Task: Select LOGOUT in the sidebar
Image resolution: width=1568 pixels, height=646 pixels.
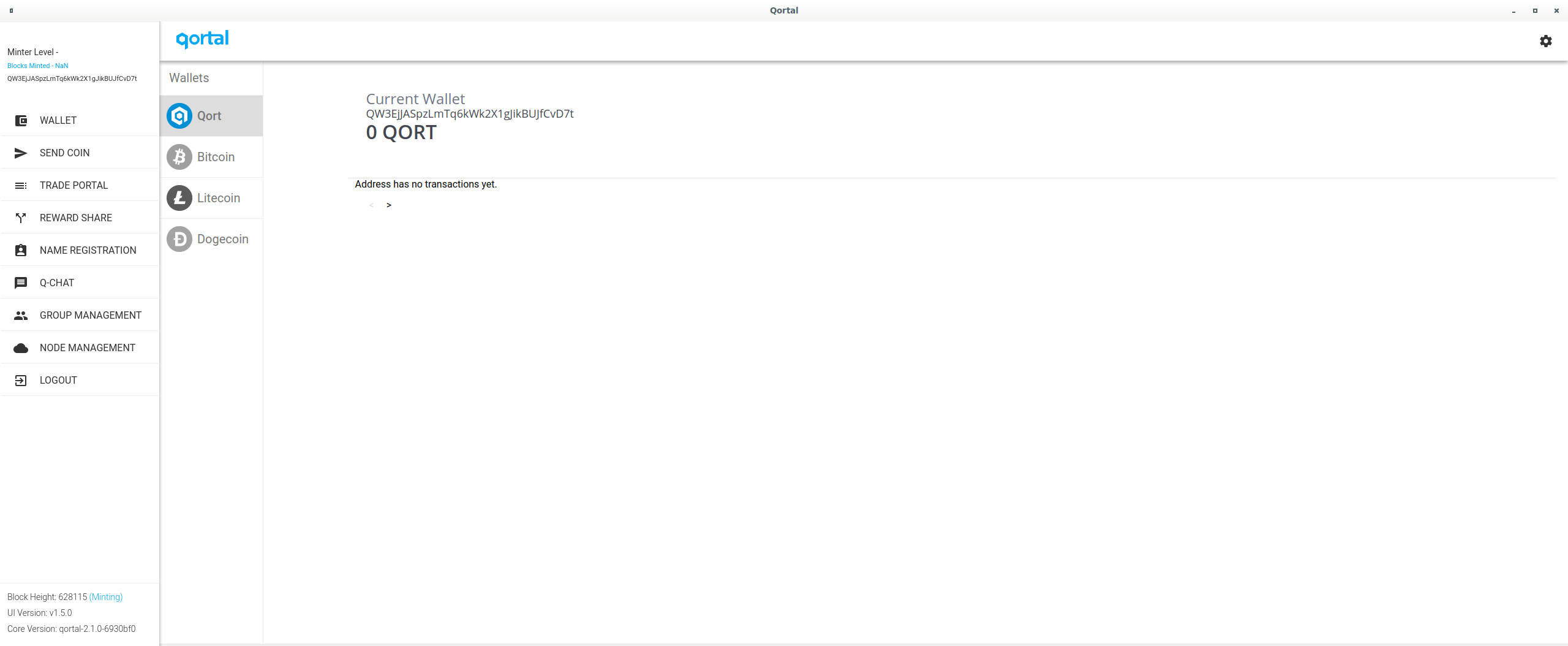Action: click(x=80, y=380)
